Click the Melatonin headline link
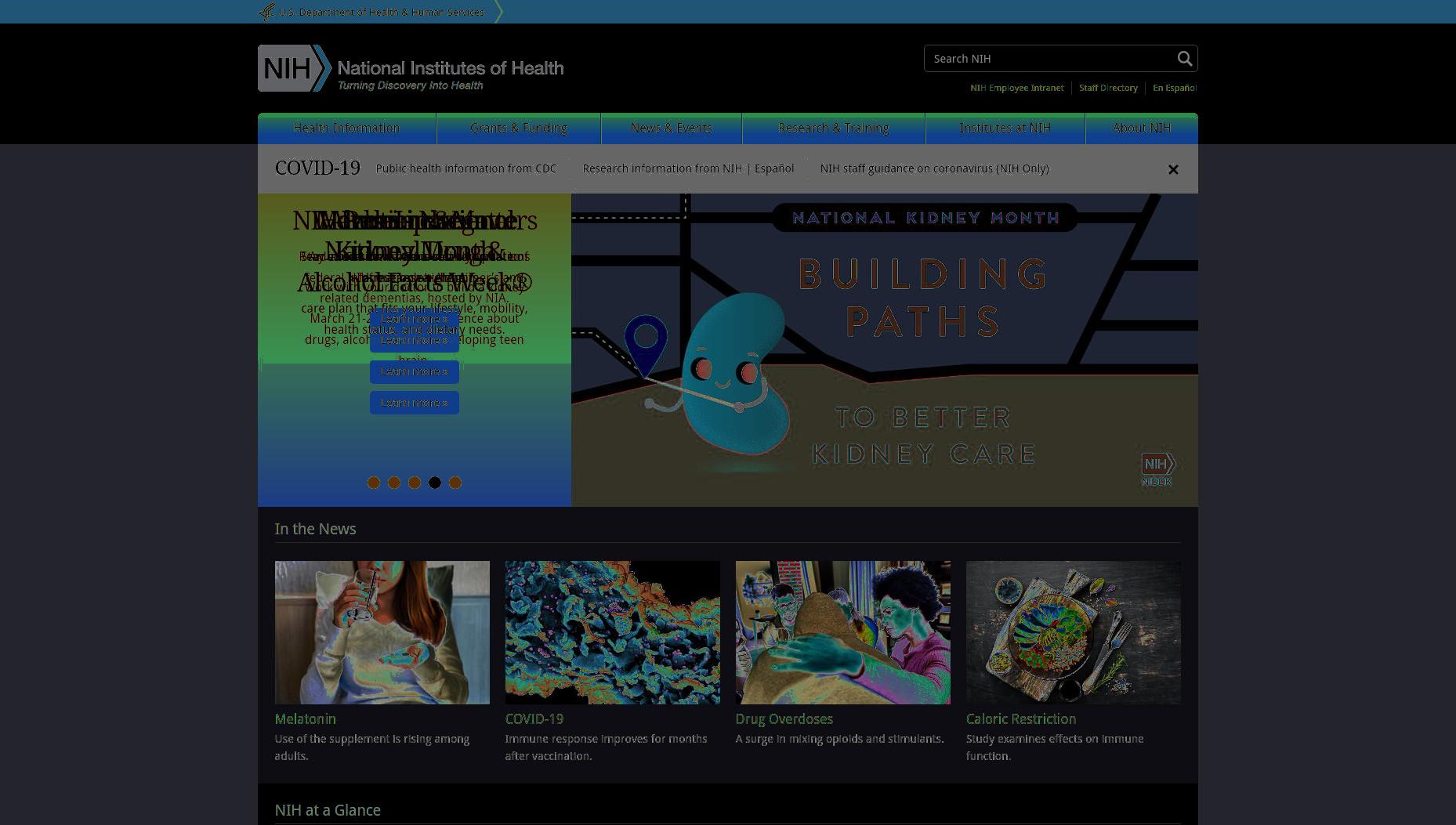This screenshot has width=1456, height=825. tap(306, 718)
